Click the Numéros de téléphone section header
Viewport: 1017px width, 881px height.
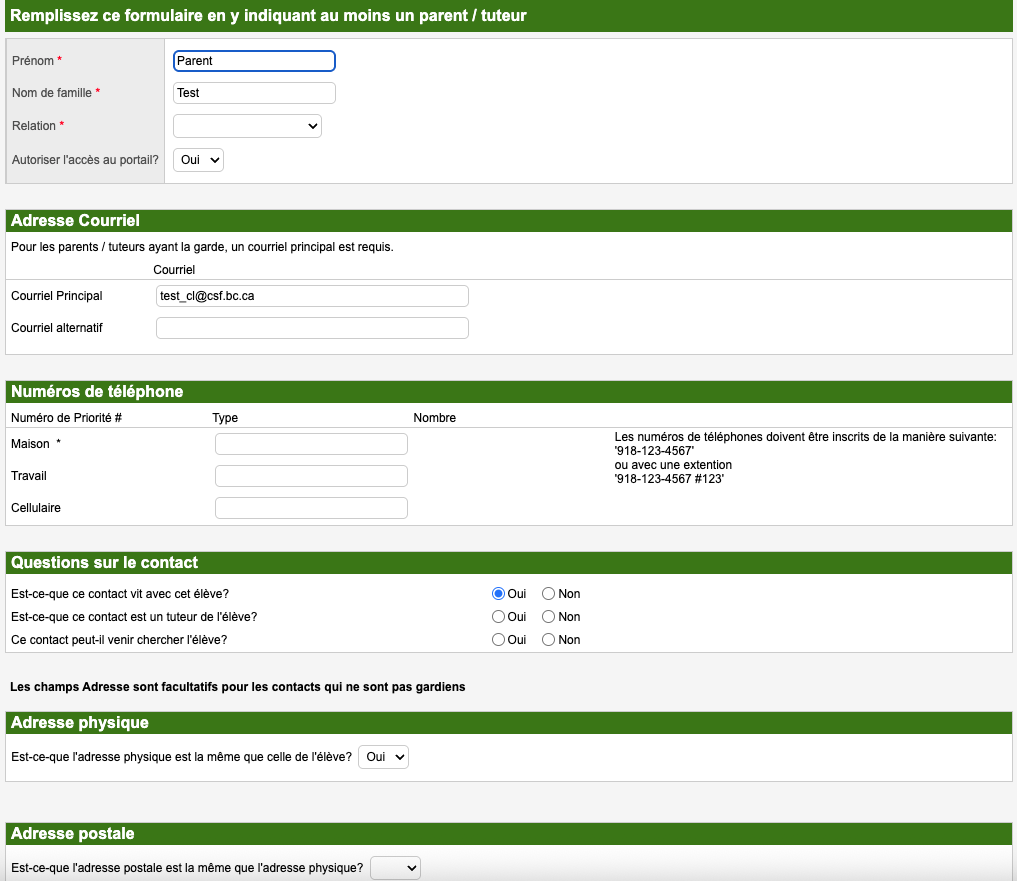point(97,391)
